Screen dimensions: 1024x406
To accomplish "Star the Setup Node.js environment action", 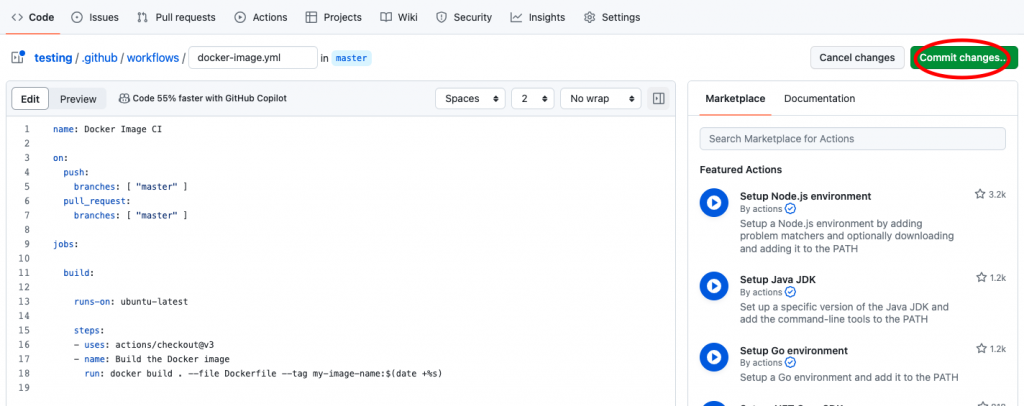I will point(980,194).
